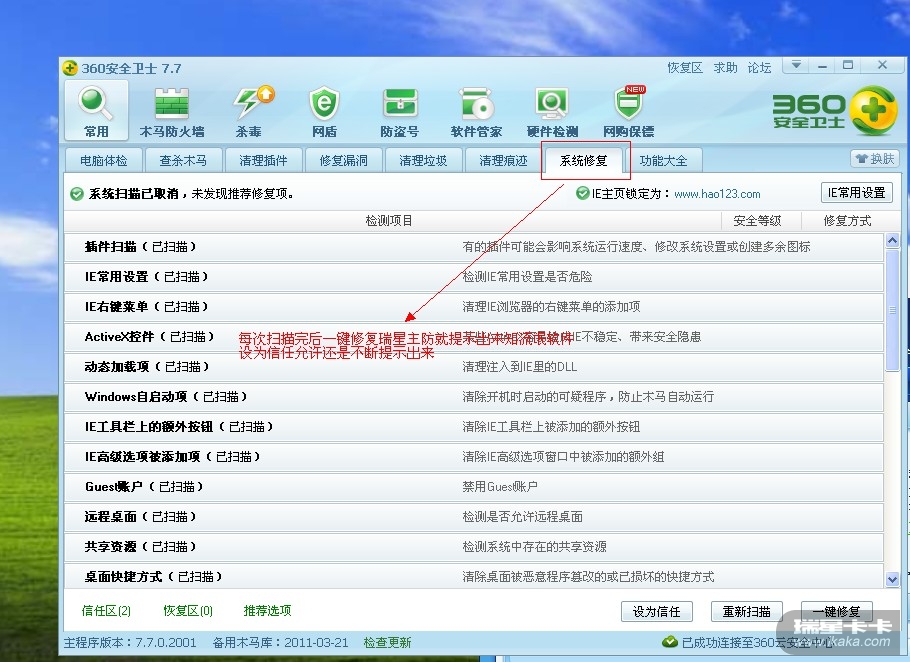
Task: Click the 安全等级 column header
Action: pyautogui.click(x=757, y=220)
